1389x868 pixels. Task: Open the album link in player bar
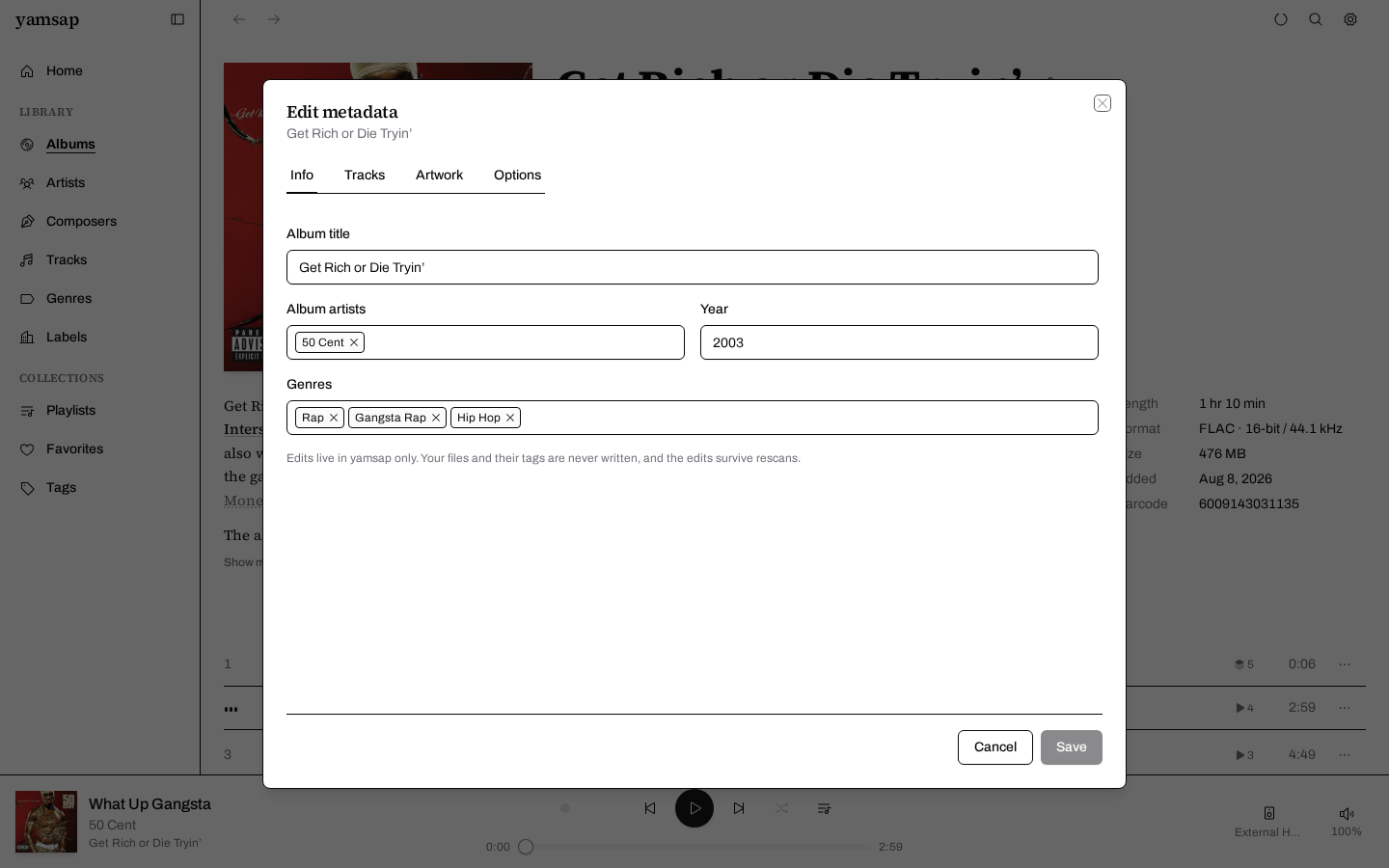point(145,843)
